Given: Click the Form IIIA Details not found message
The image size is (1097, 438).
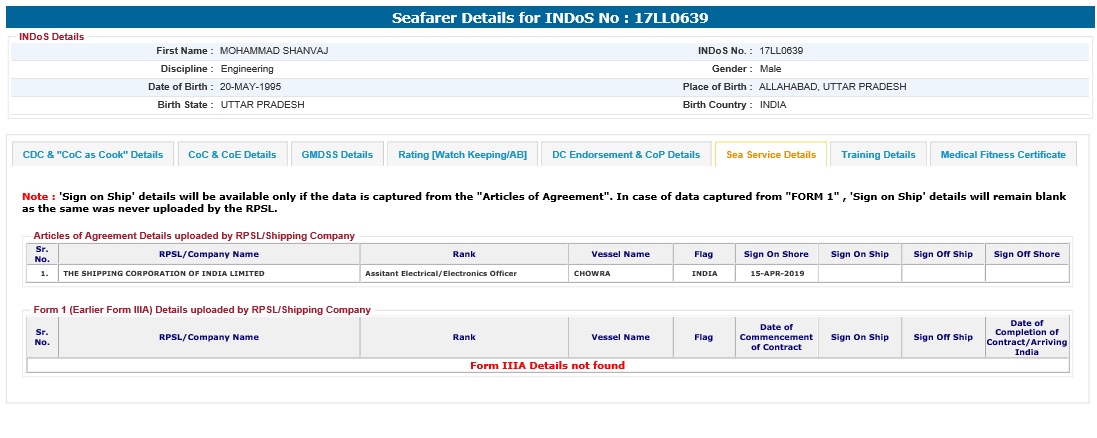Looking at the screenshot, I should click(547, 366).
